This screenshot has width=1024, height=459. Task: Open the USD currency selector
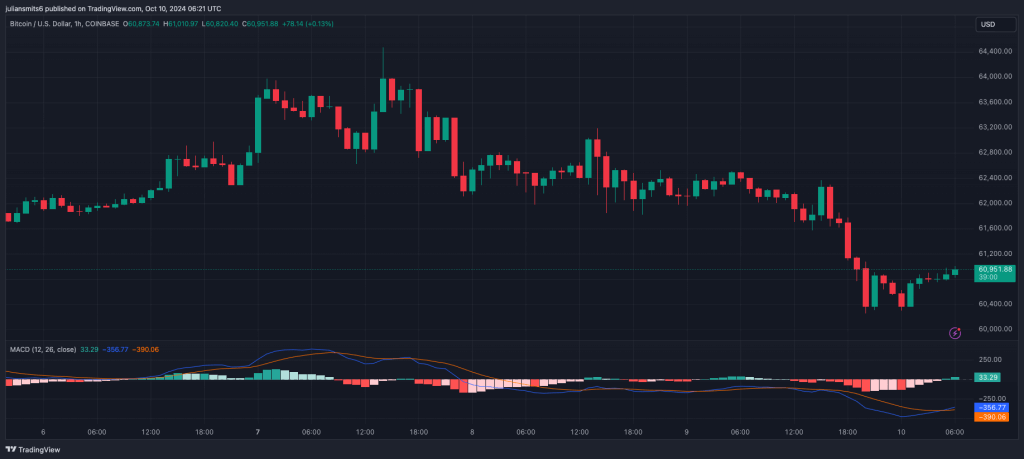988,24
